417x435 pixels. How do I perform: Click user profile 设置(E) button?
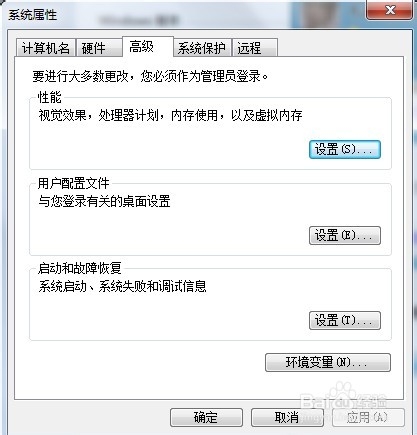[x=345, y=235]
